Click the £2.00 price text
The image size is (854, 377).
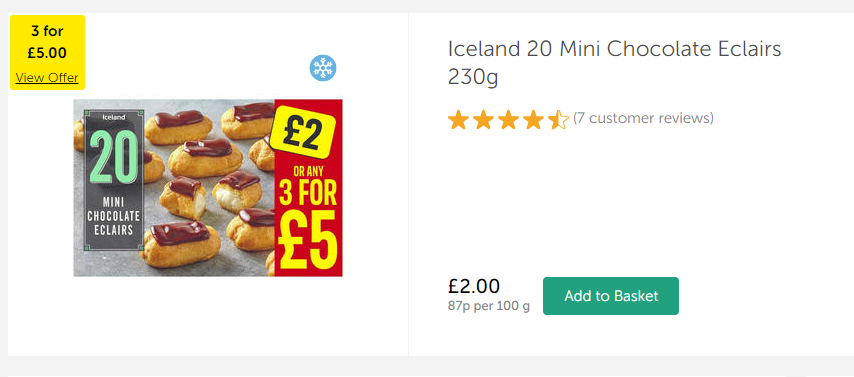tap(474, 287)
